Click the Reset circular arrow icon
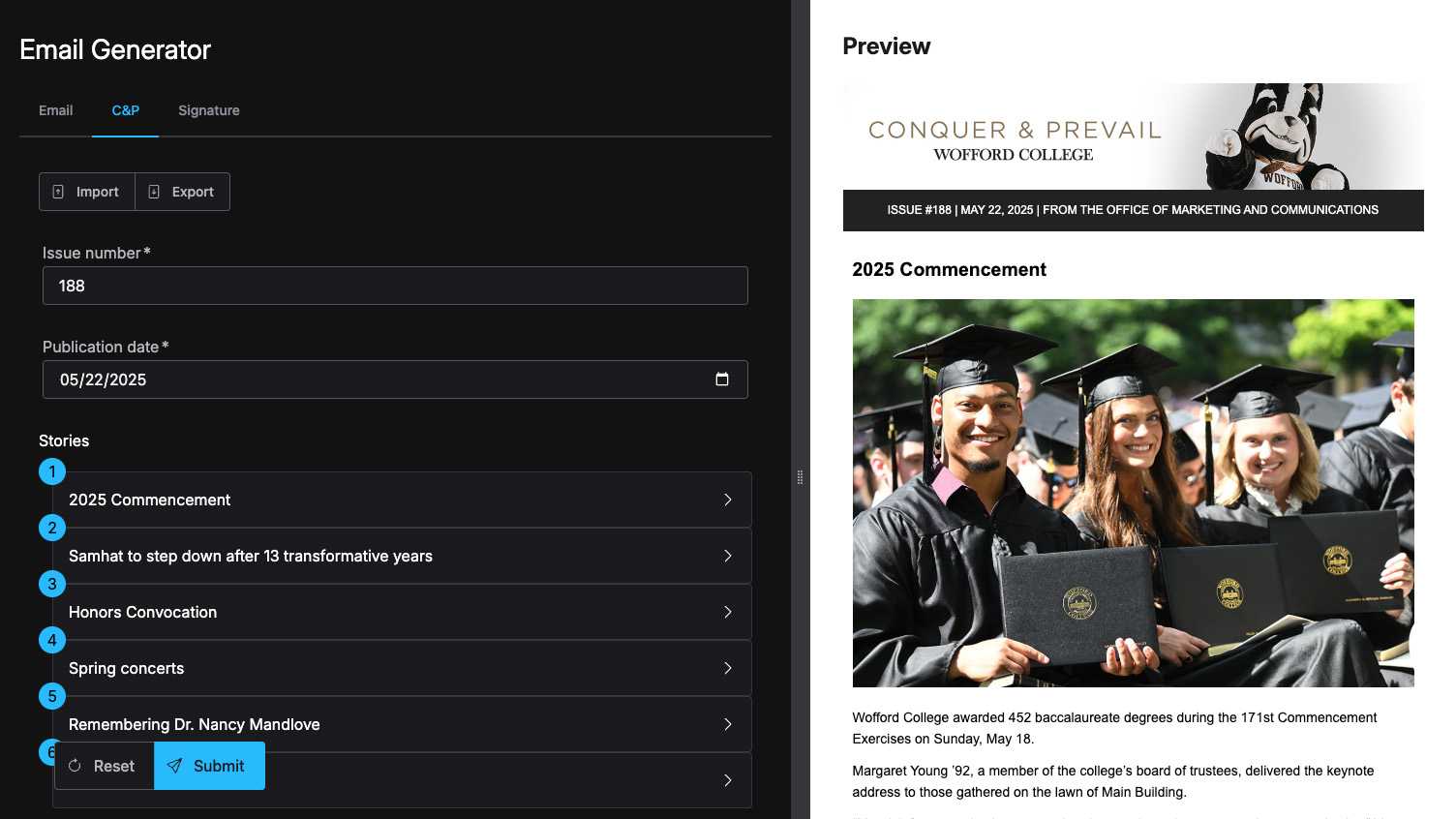 pyautogui.click(x=75, y=766)
